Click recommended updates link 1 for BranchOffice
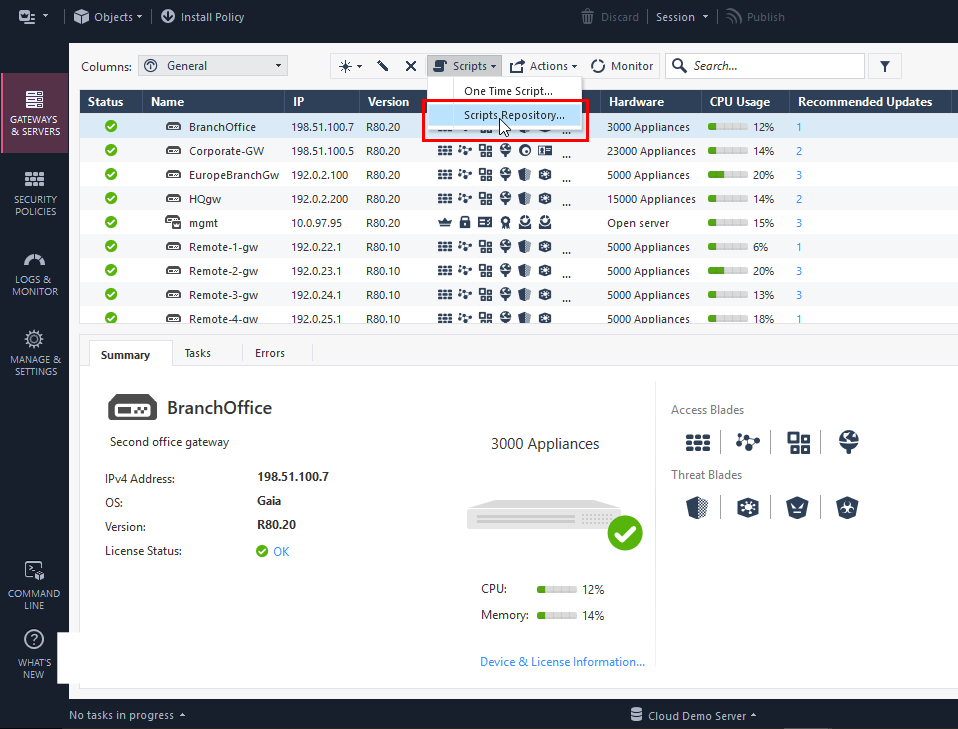The height and width of the screenshot is (729, 958). tap(799, 127)
